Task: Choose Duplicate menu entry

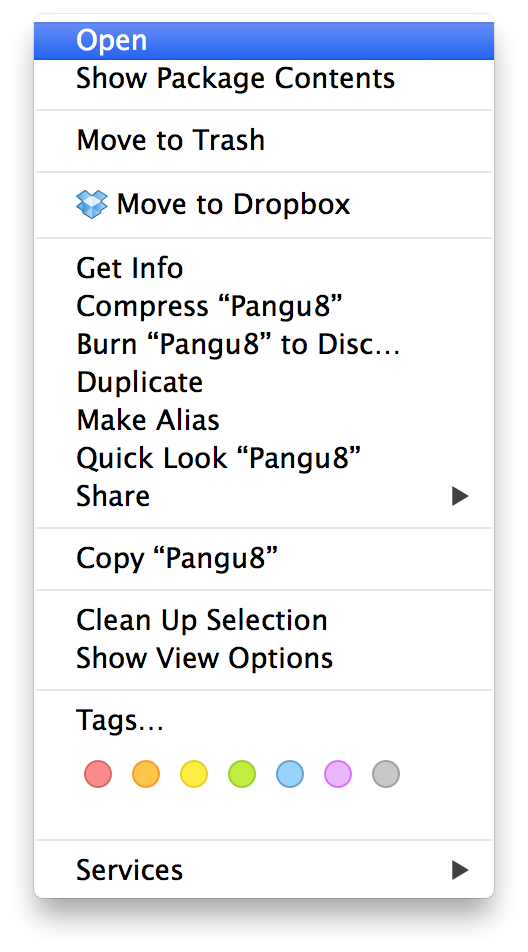Action: click(x=264, y=382)
